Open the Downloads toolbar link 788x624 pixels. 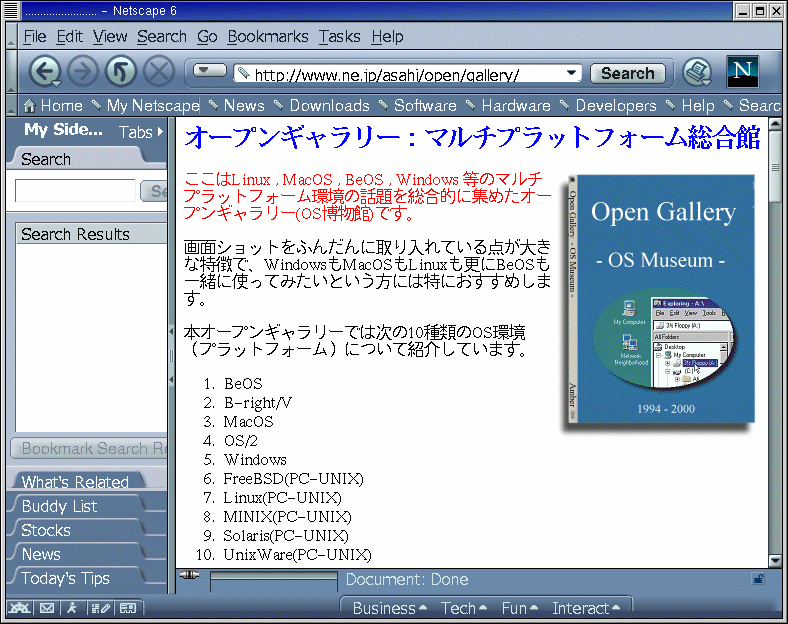click(322, 106)
